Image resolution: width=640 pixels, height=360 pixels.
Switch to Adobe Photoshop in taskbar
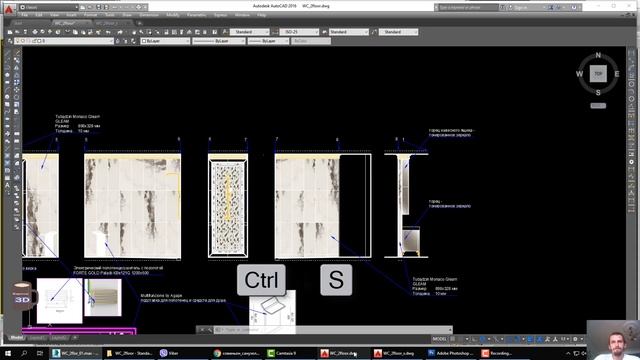(x=451, y=353)
